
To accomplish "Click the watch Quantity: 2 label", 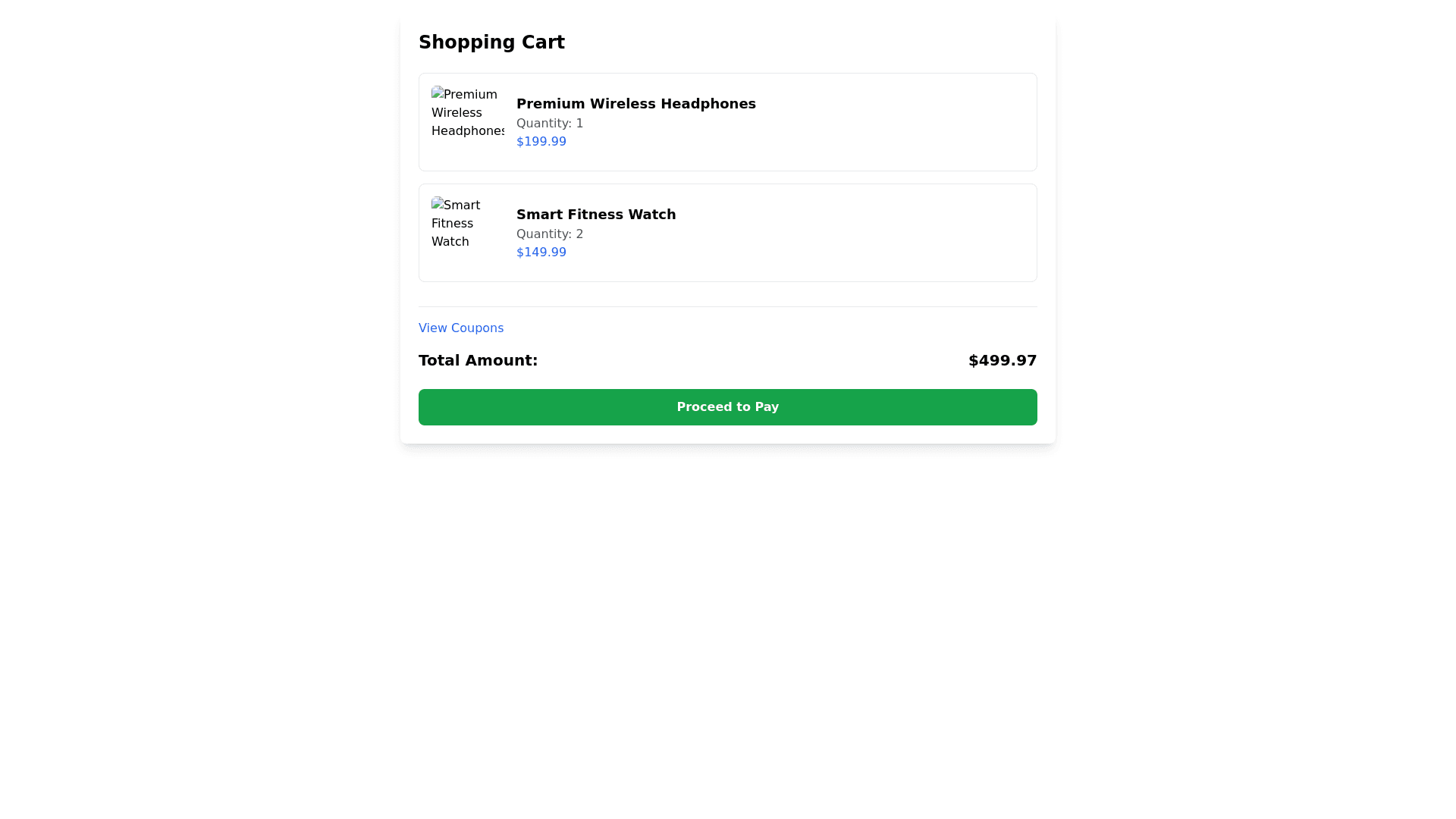I will coord(549,234).
